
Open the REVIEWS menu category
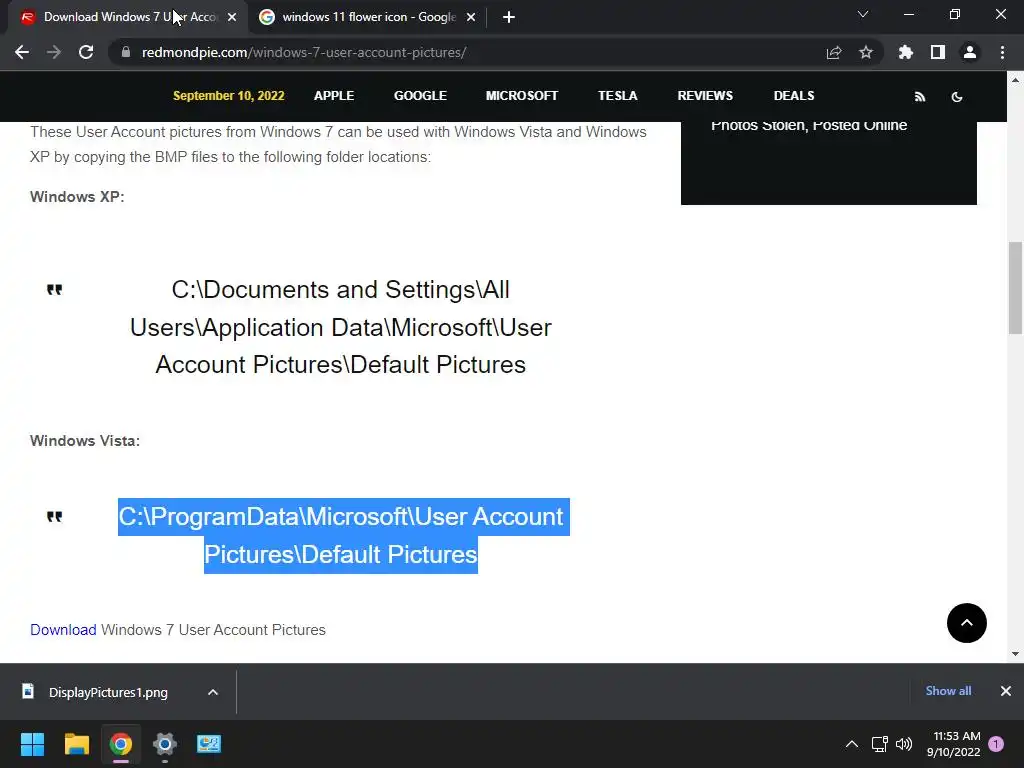point(705,95)
